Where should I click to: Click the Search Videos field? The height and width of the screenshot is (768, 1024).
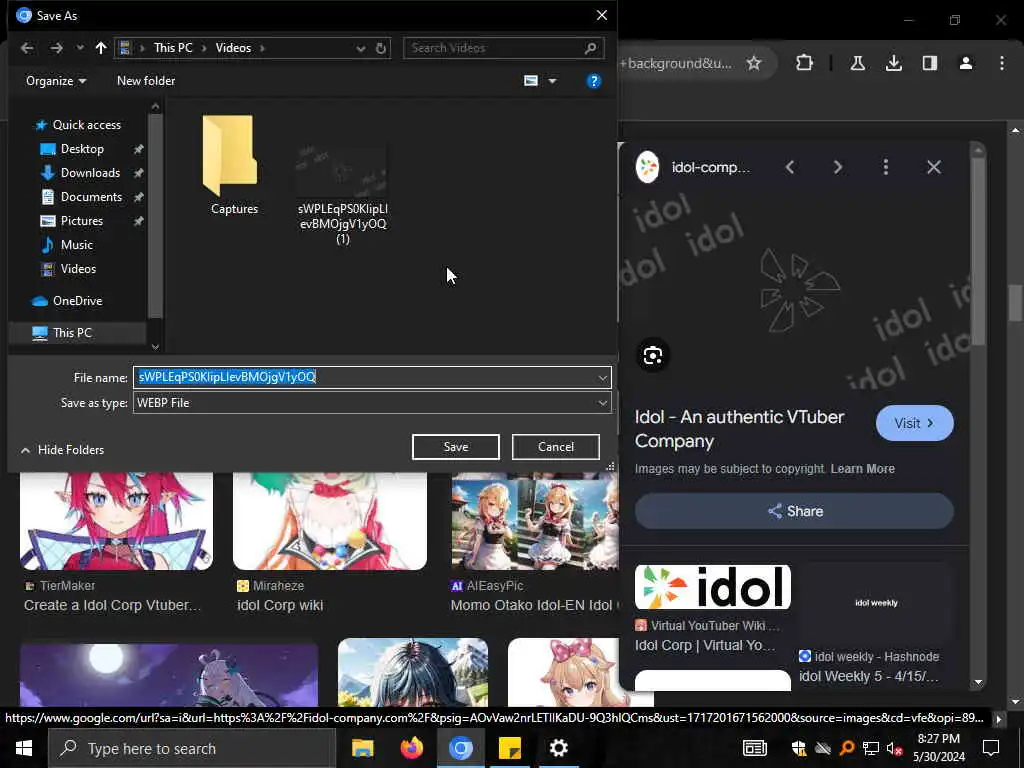(503, 48)
